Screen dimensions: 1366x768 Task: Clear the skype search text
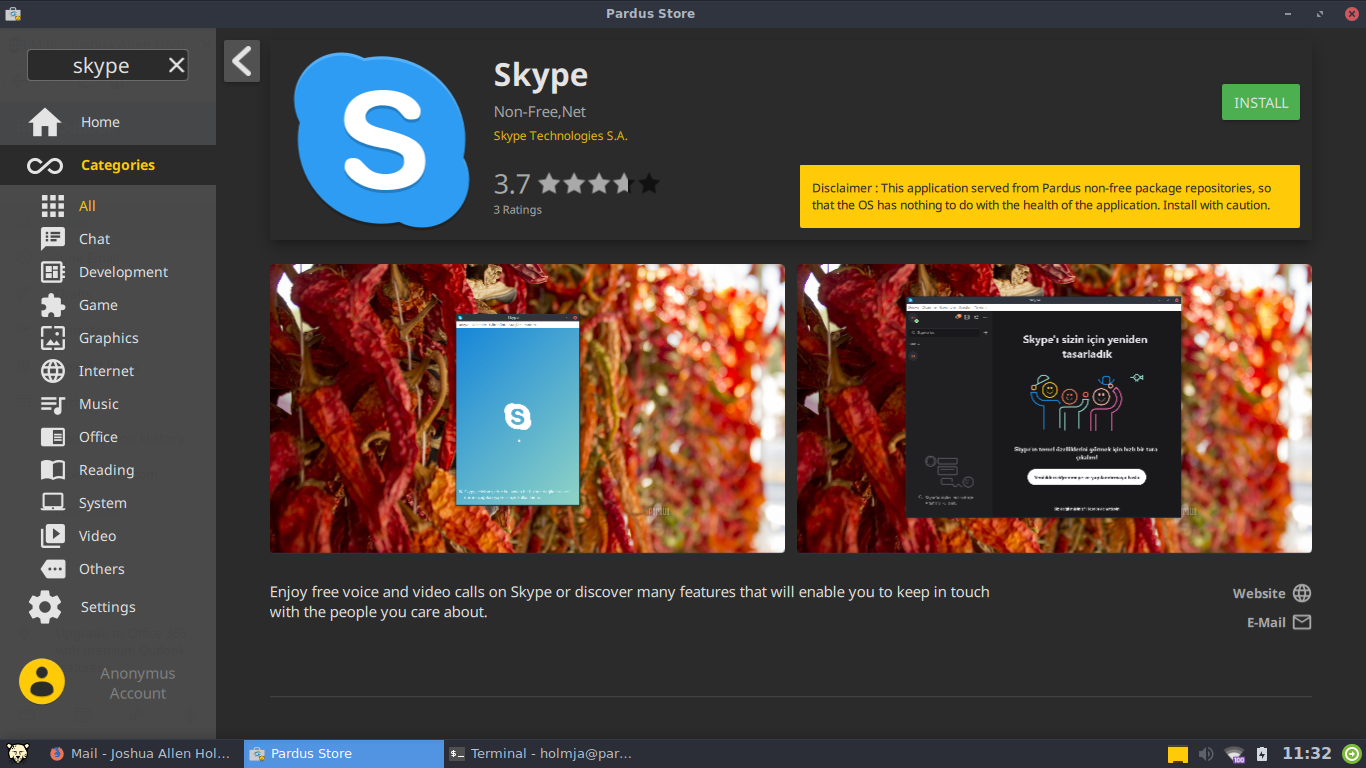tap(177, 66)
